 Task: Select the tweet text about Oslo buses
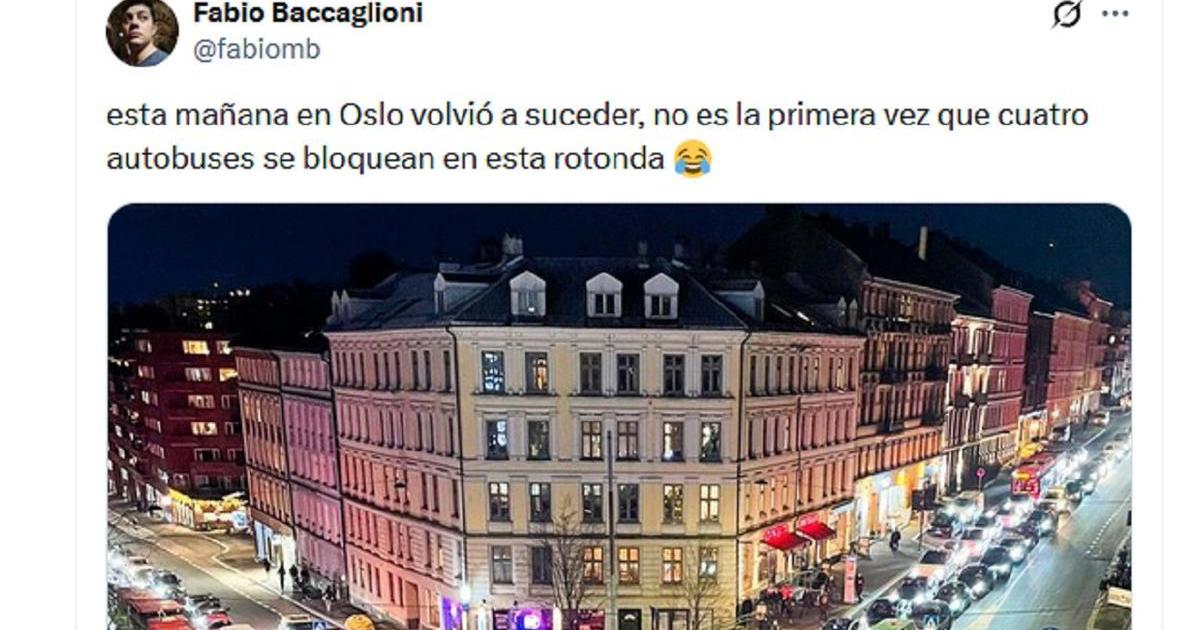tap(597, 138)
